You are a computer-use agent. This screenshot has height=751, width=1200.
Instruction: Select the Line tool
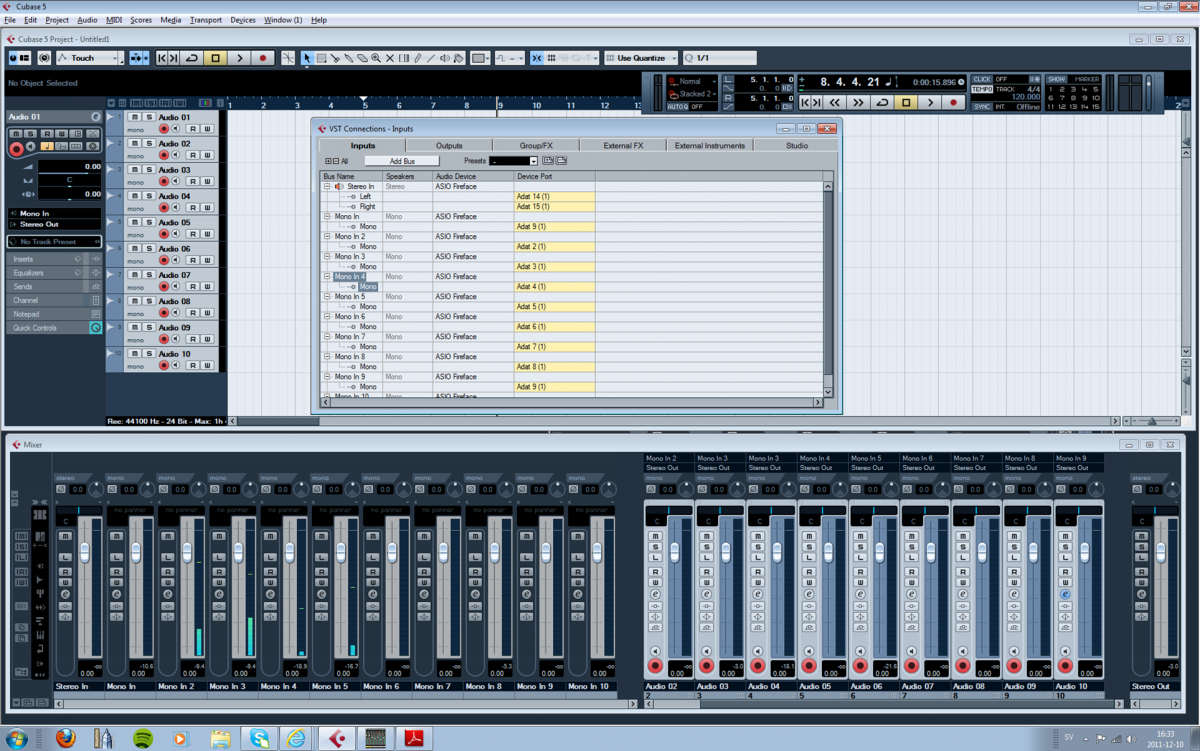pyautogui.click(x=432, y=58)
